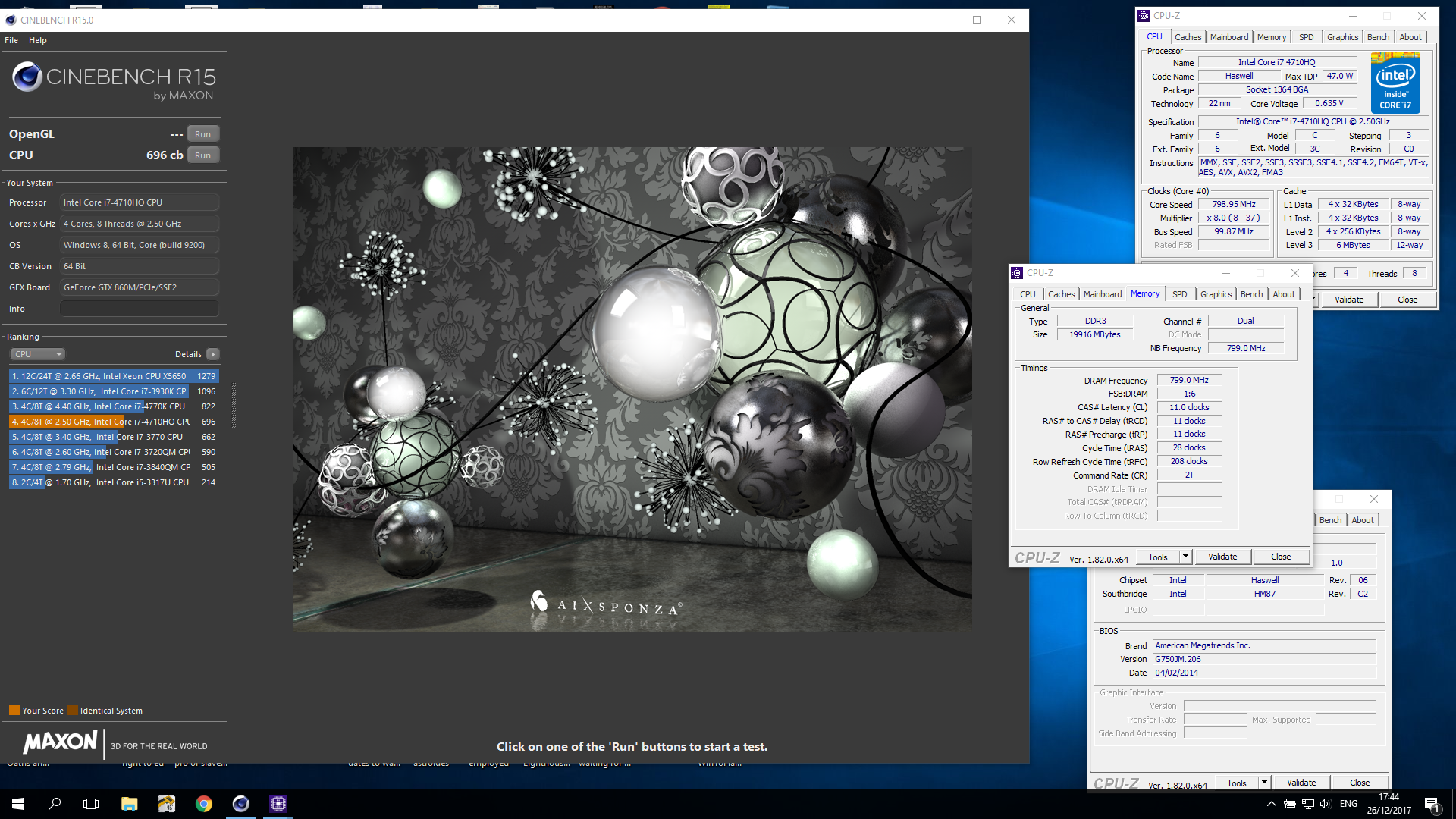This screenshot has width=1456, height=819.
Task: Select ranking entry Intel Xeon CPU X5650
Action: click(x=114, y=376)
